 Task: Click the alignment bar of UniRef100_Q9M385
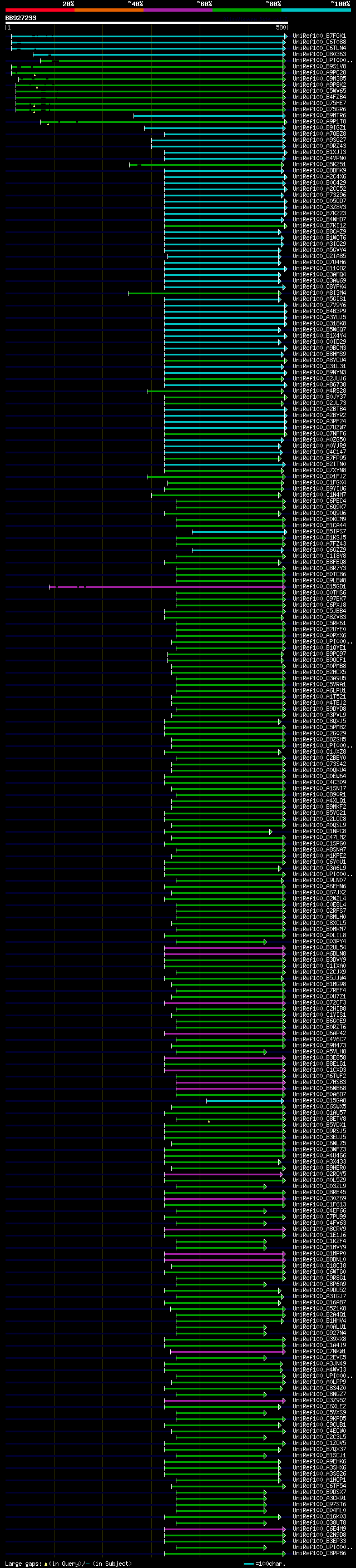151,79
